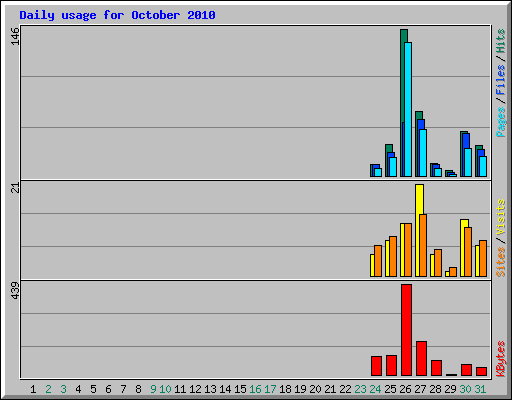The image size is (512, 400).
Task: Click the 146 axis maximum label
Action: pyautogui.click(x=15, y=36)
